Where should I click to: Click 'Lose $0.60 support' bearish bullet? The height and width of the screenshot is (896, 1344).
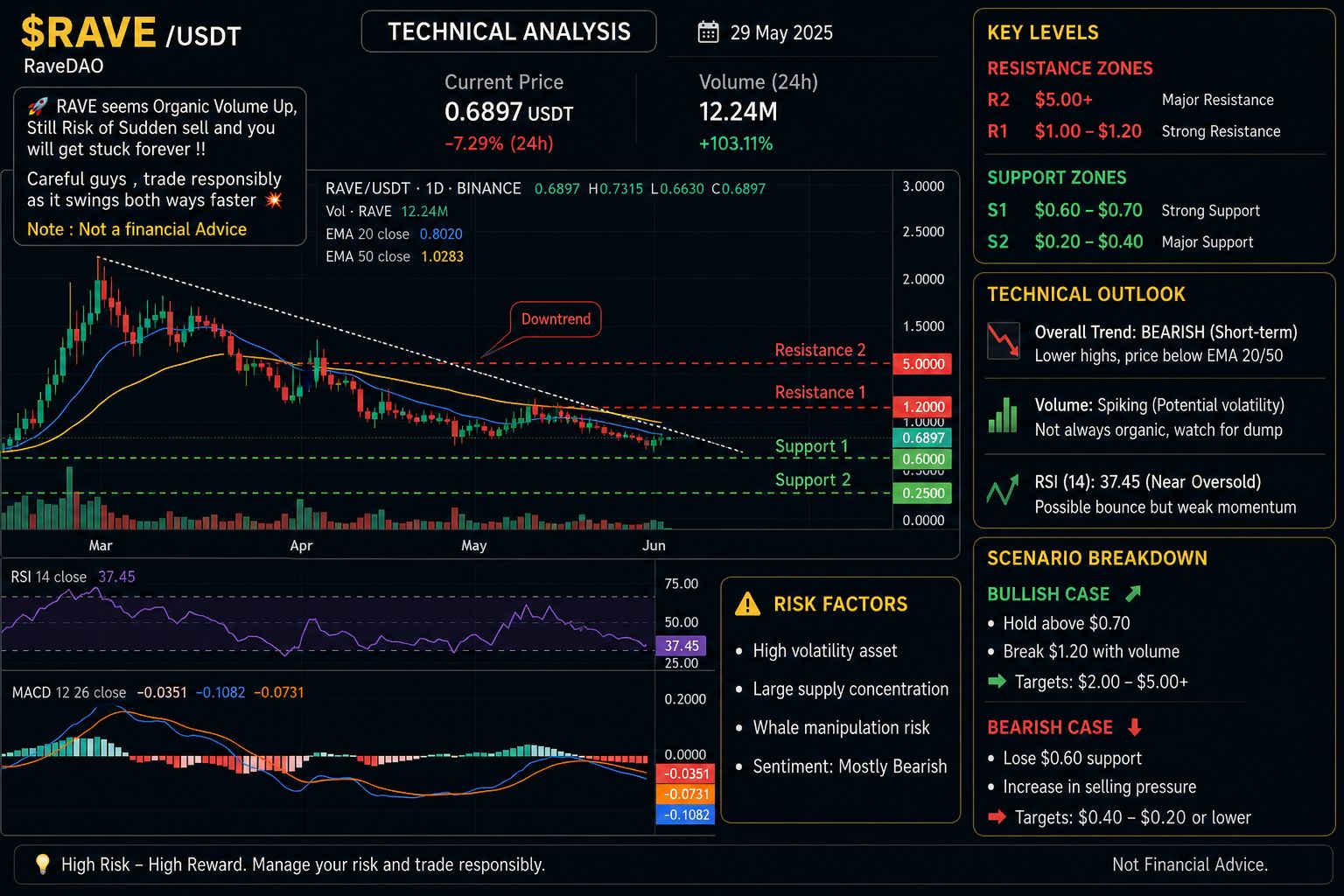point(1072,759)
